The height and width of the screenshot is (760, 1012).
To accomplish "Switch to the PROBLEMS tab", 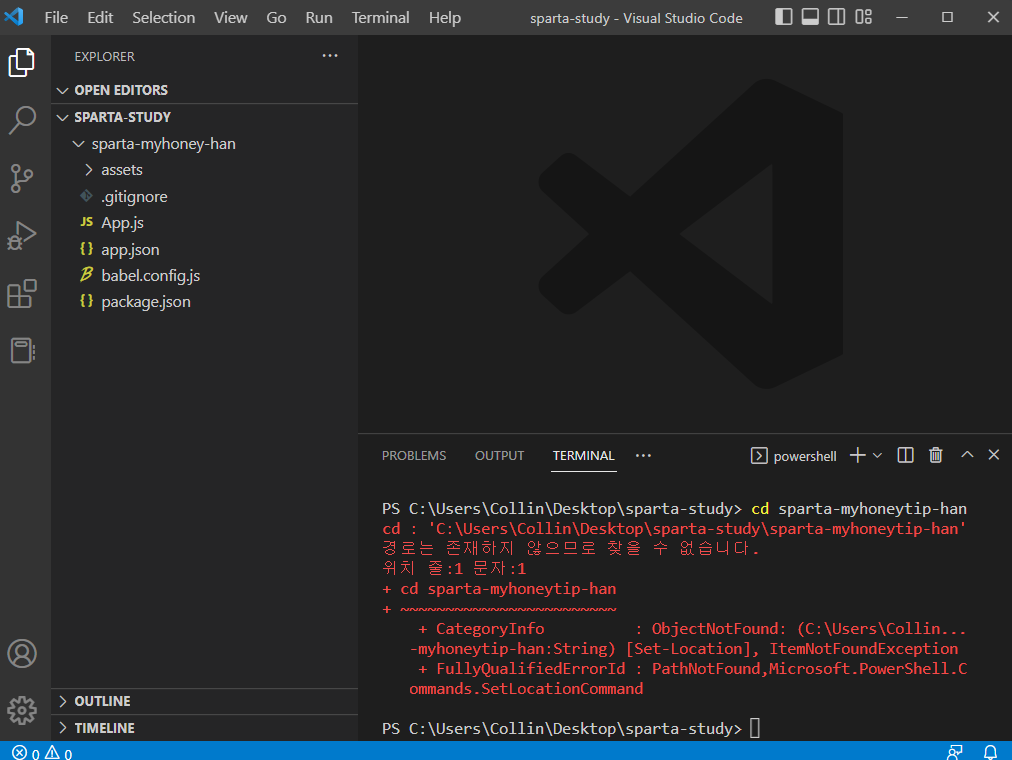I will tap(414, 455).
